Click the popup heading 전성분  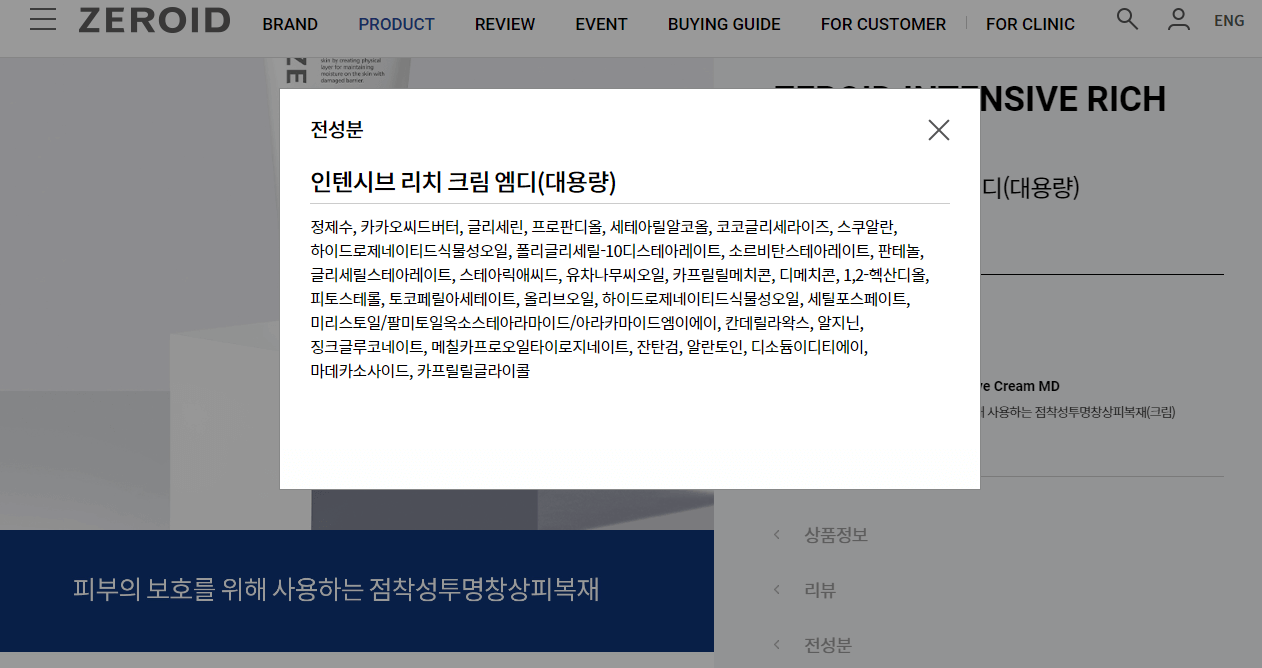(337, 129)
